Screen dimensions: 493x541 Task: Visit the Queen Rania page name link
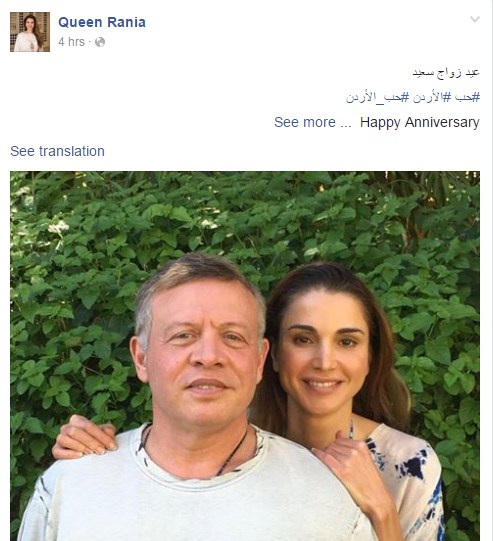click(x=102, y=22)
